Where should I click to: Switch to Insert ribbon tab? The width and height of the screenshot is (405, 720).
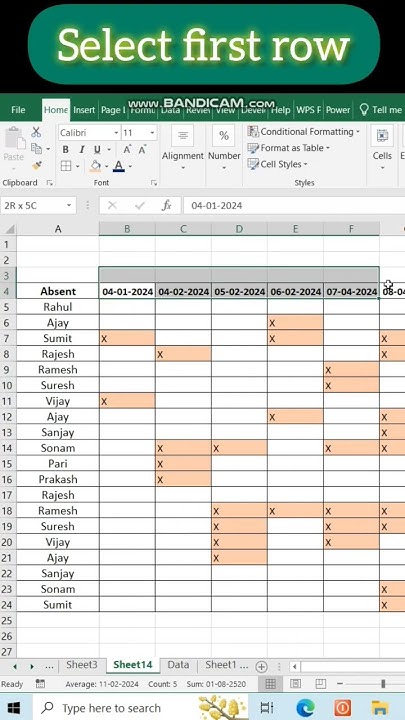[x=84, y=110]
